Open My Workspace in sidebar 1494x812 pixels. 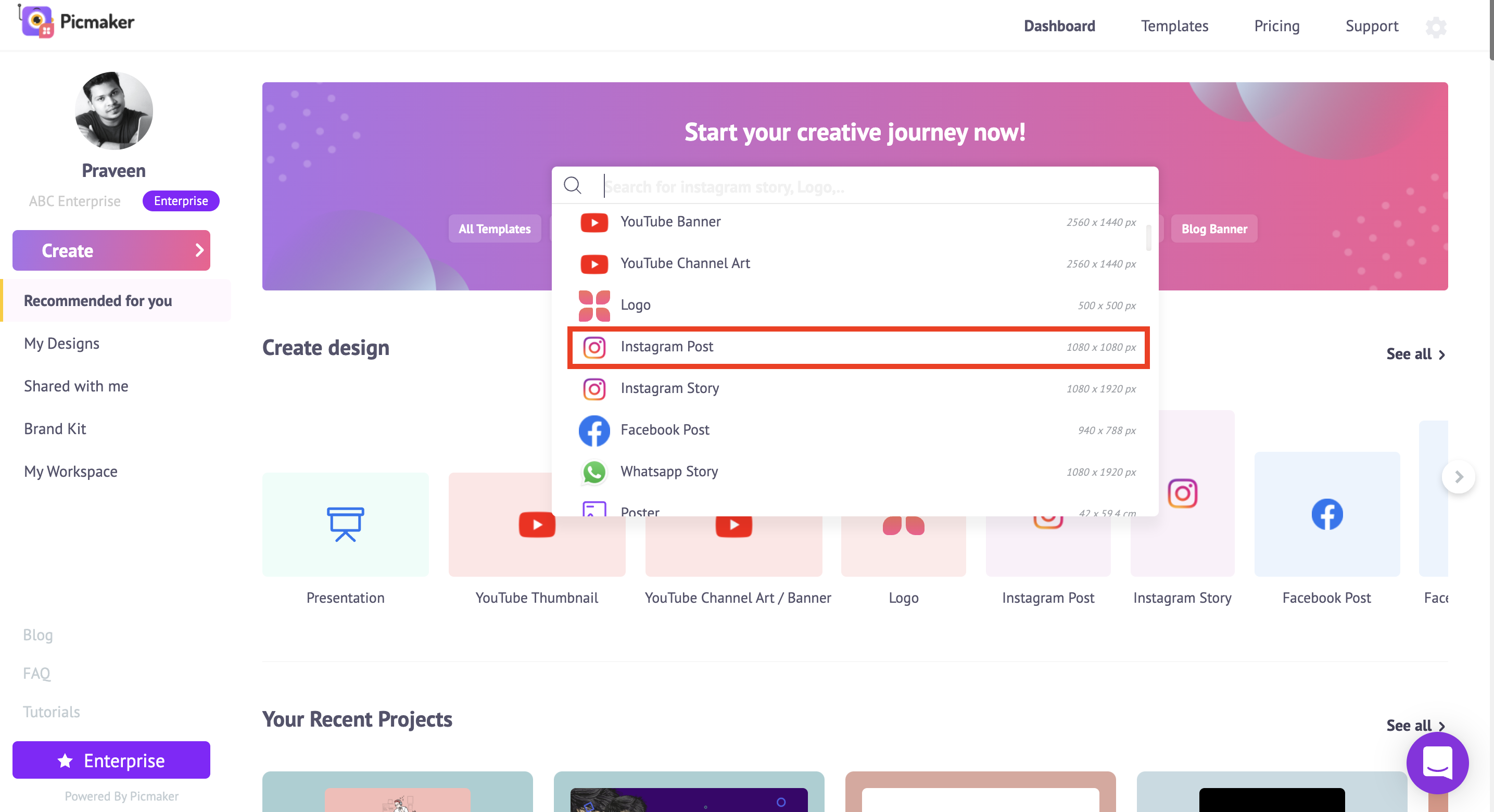(x=71, y=471)
